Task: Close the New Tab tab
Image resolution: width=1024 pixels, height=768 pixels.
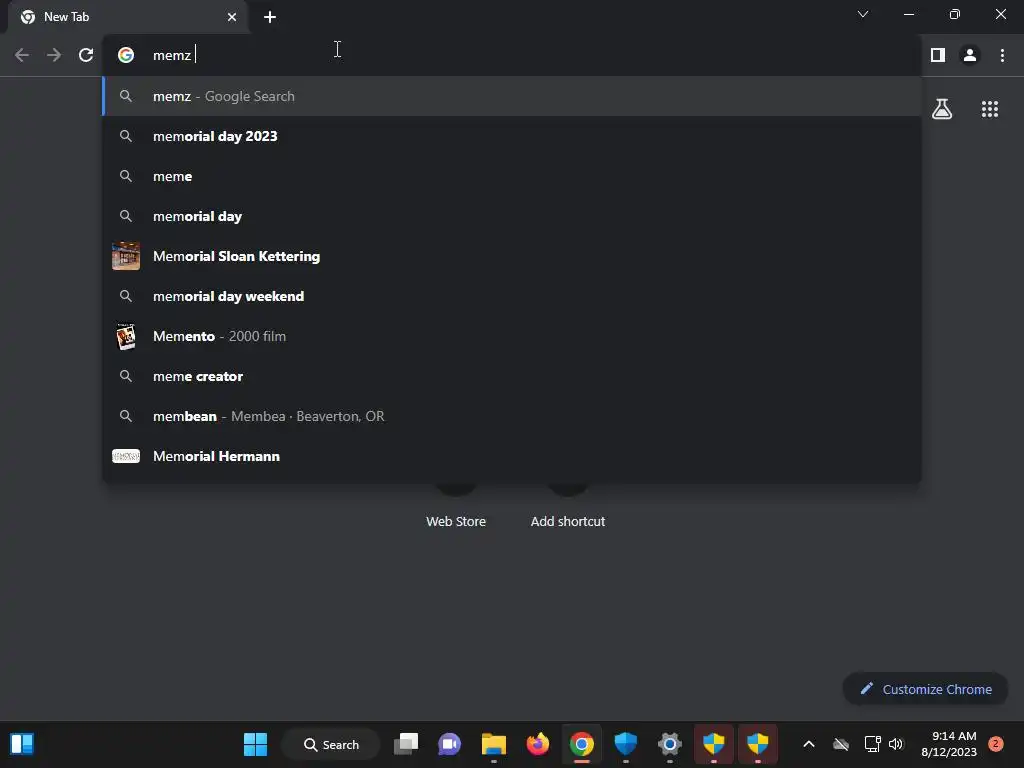Action: [232, 17]
